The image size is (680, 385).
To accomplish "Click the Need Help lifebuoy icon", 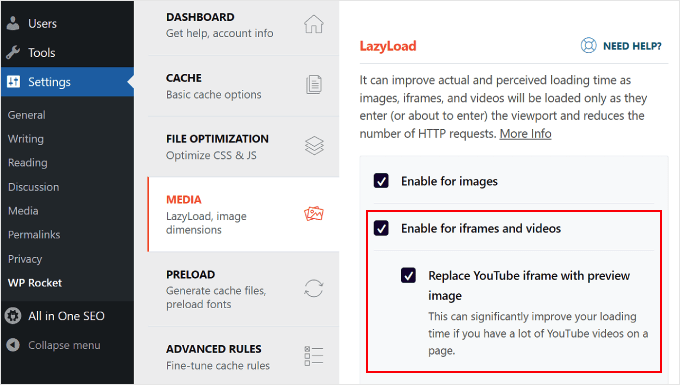I will coord(588,46).
